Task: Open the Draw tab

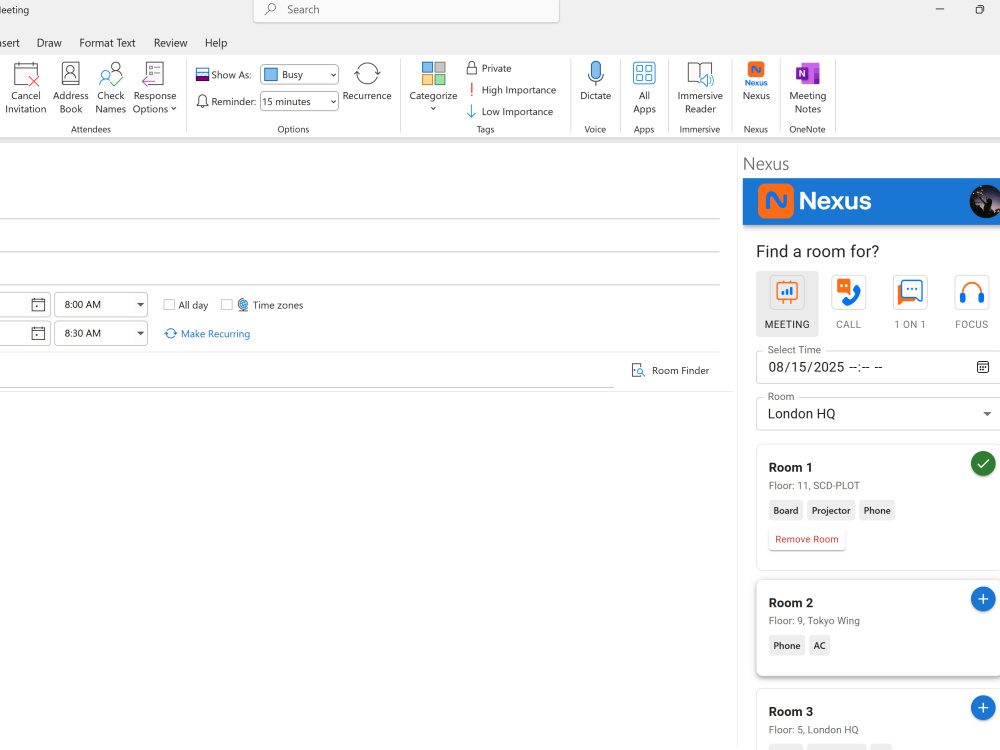Action: coord(49,43)
